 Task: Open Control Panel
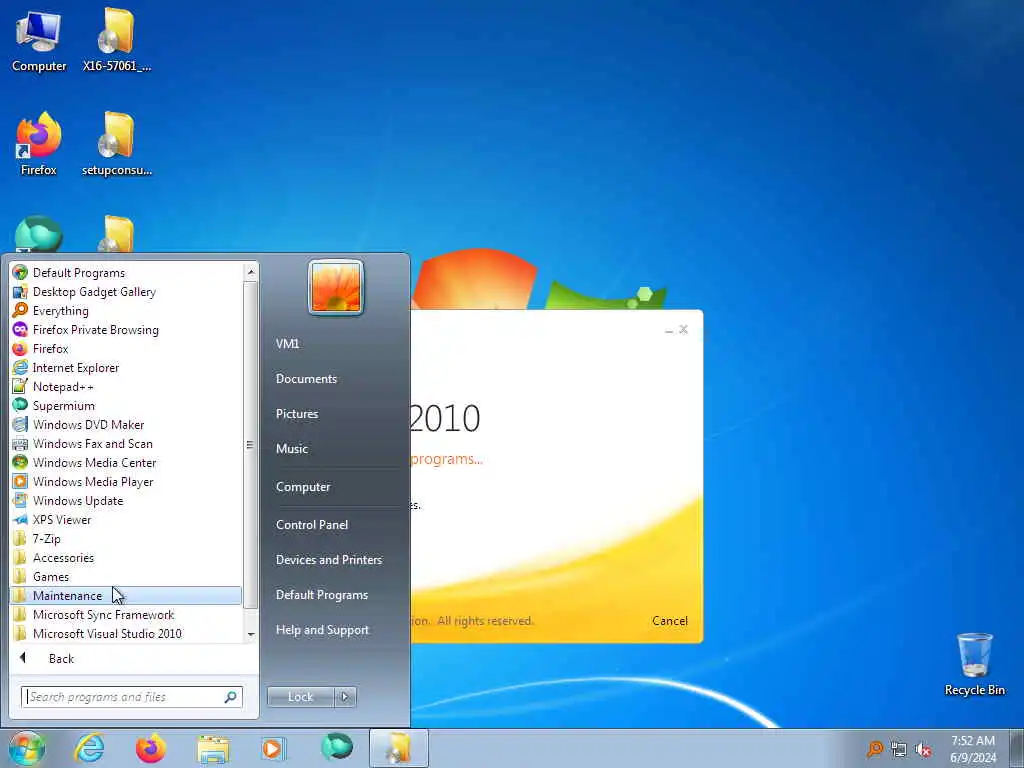pyautogui.click(x=312, y=524)
